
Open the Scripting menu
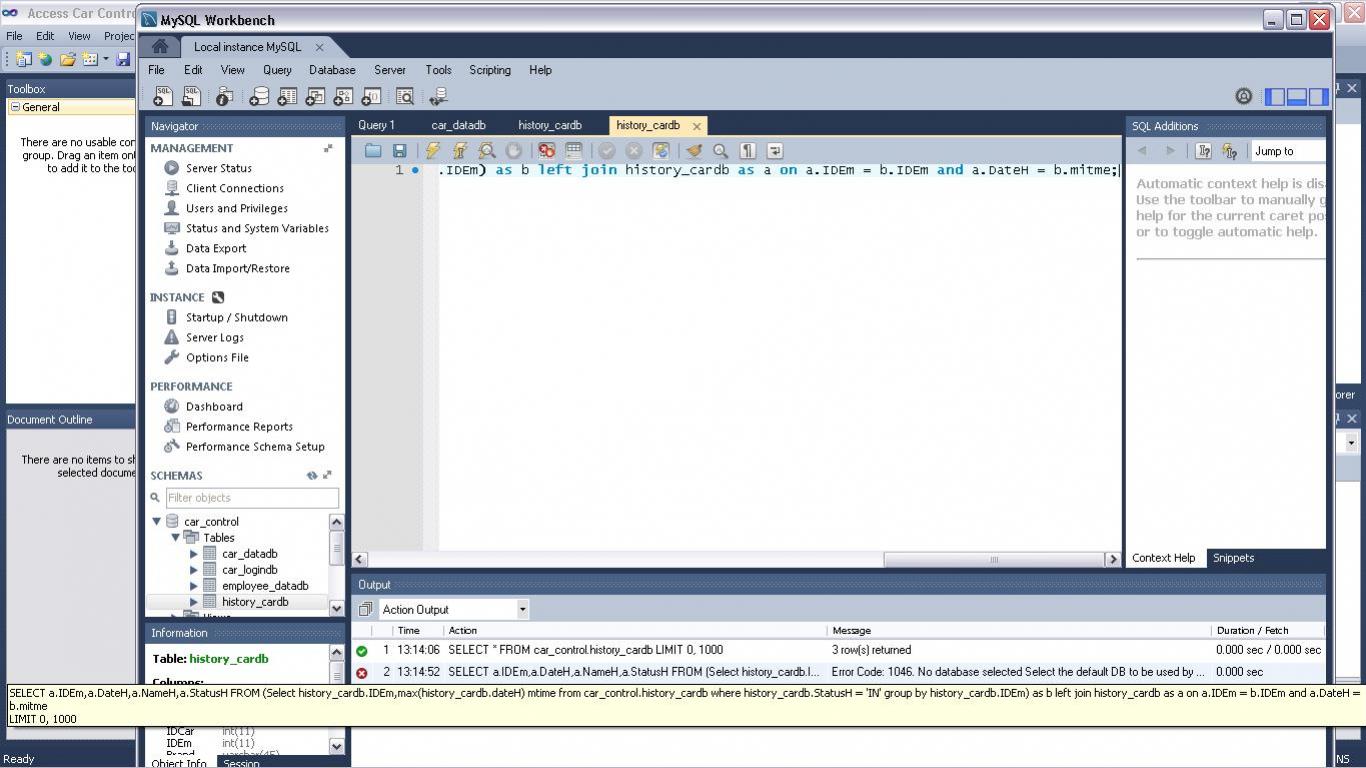(x=490, y=70)
